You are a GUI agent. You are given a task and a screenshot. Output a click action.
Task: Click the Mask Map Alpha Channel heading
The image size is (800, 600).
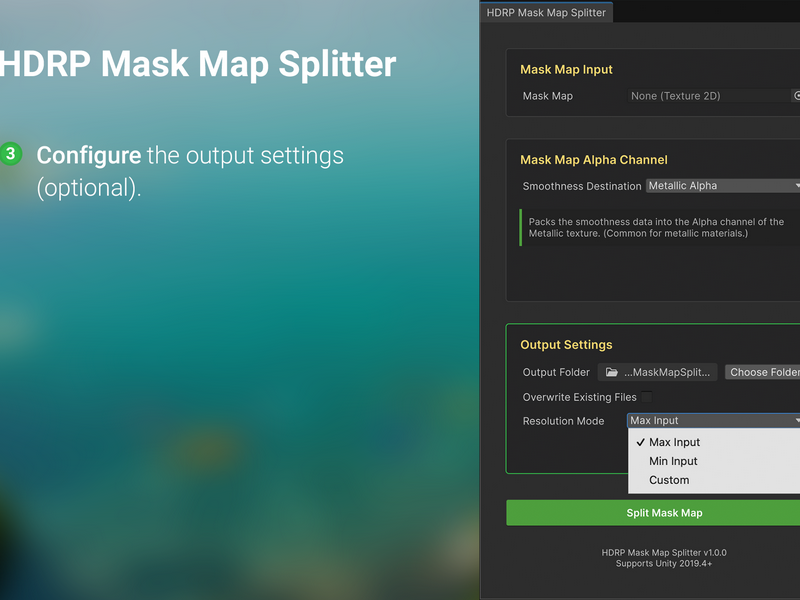(x=594, y=160)
